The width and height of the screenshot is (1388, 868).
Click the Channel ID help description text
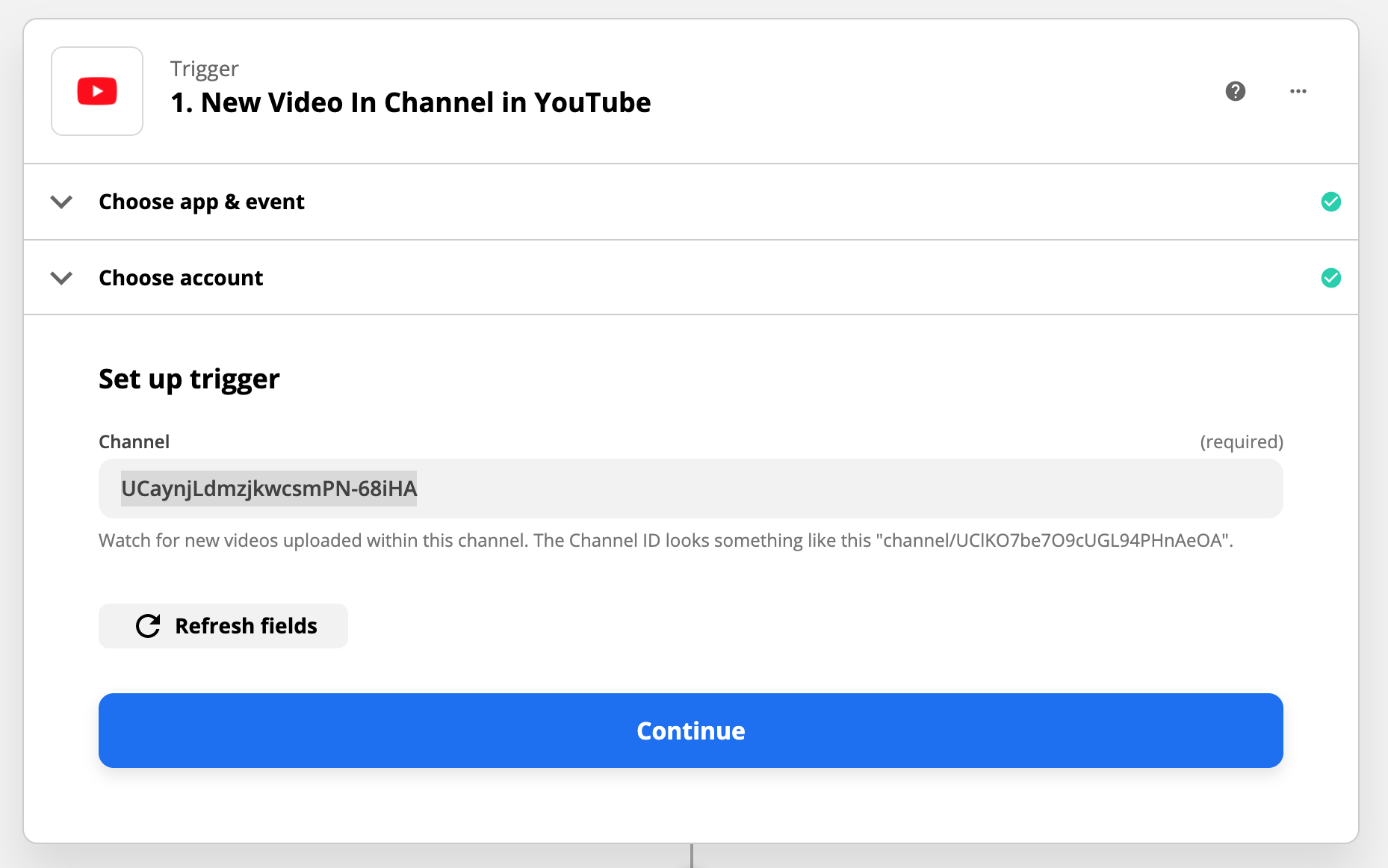click(x=666, y=540)
